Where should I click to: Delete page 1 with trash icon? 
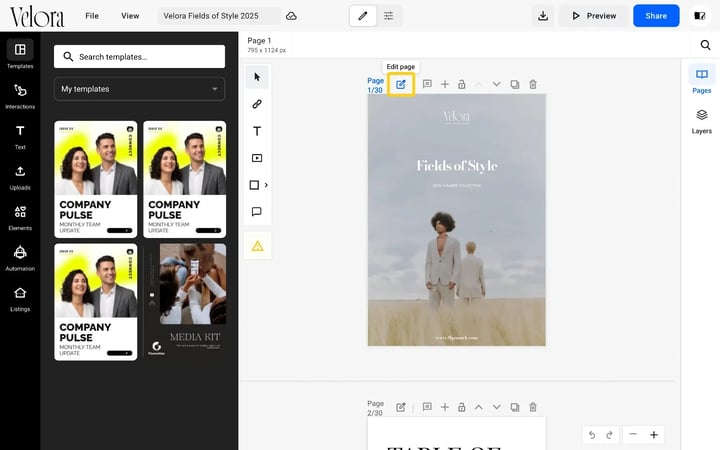[x=533, y=84]
